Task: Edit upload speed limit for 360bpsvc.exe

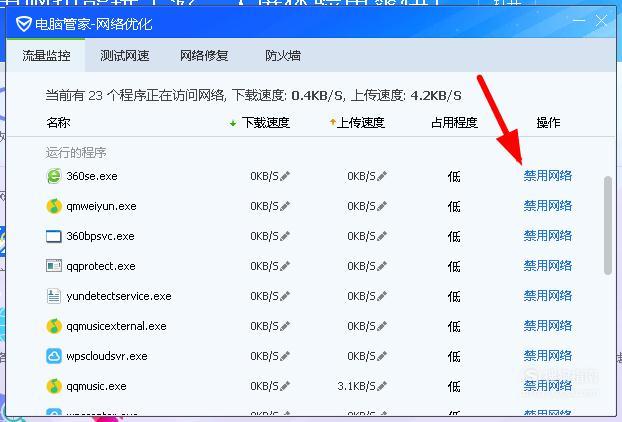Action: 382,236
